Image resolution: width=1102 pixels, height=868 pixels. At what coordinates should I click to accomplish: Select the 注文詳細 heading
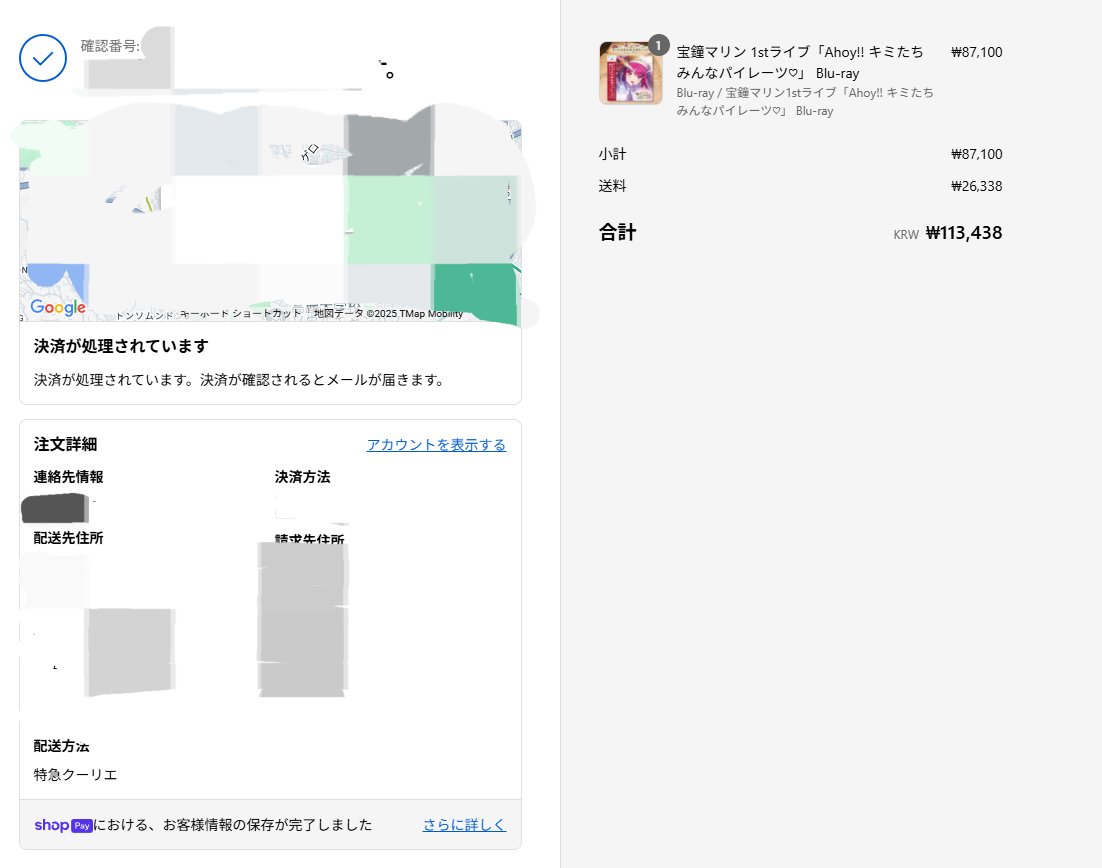coord(65,444)
